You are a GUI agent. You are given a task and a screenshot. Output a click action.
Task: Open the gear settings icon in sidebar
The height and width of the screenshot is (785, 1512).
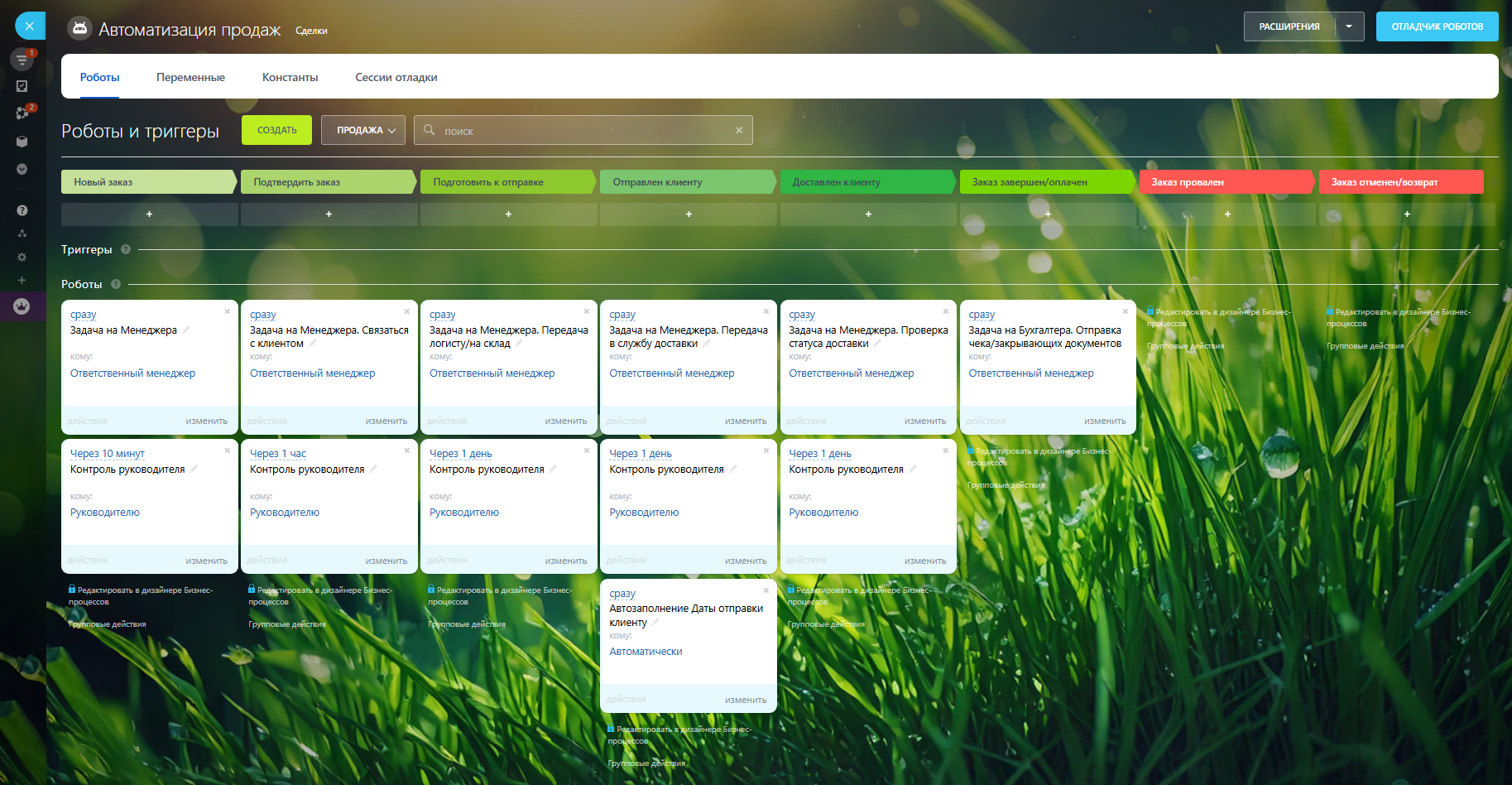[22, 258]
